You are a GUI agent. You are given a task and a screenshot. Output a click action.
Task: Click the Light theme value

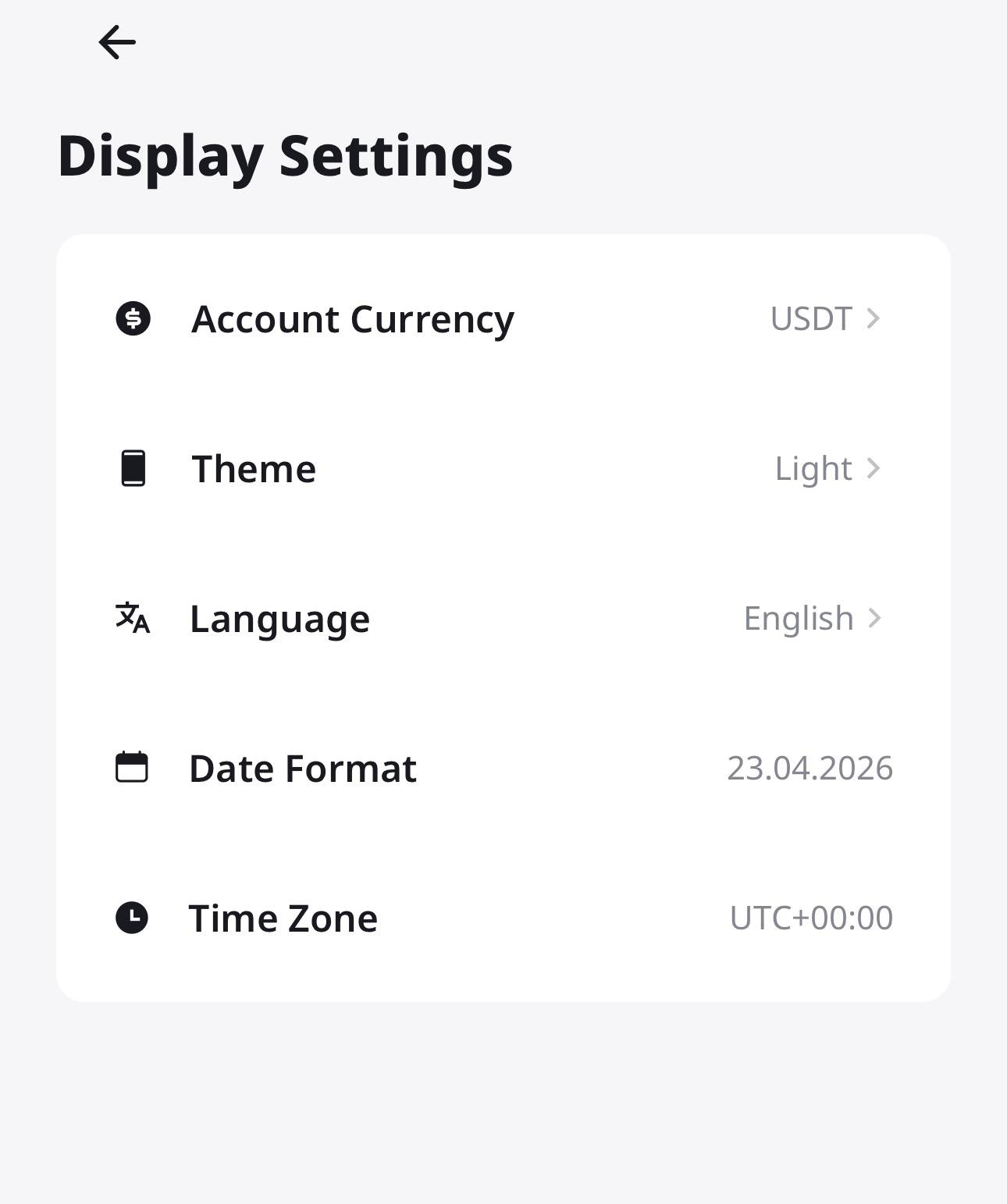point(813,468)
